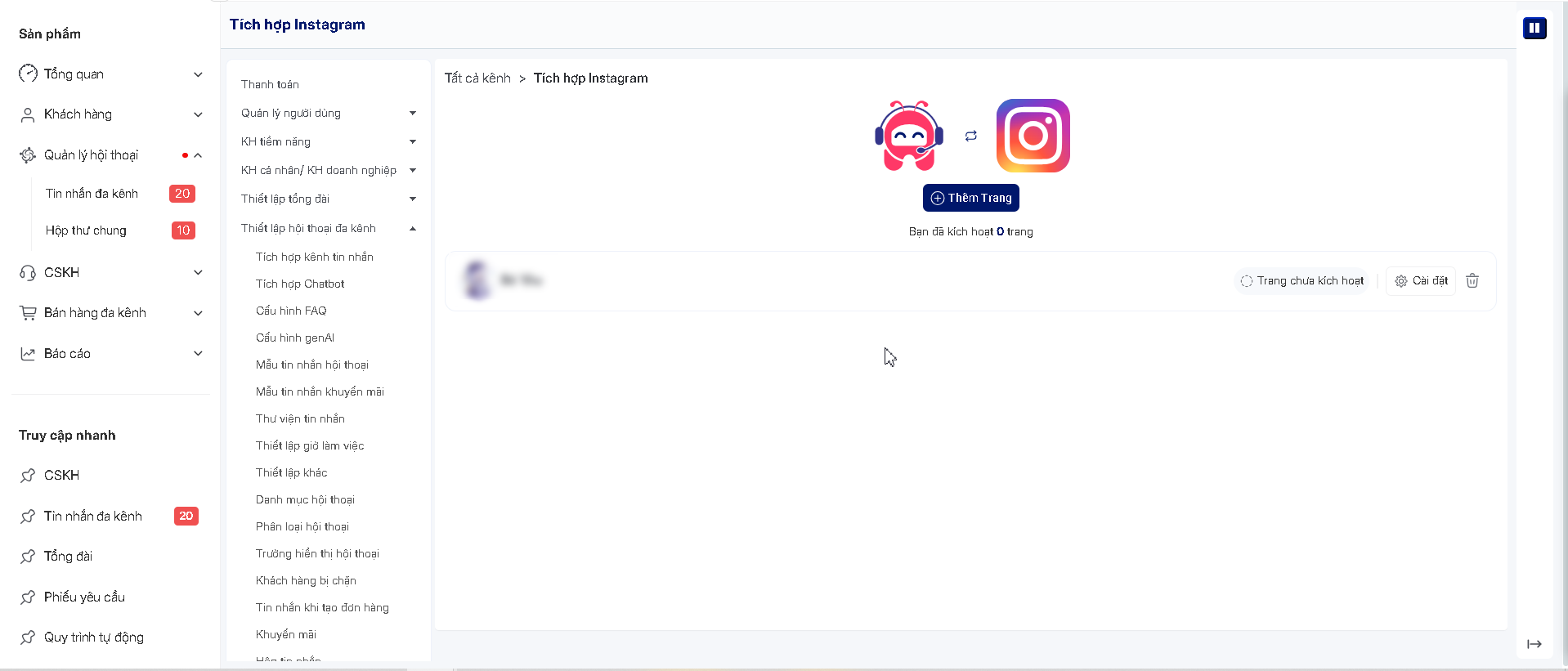Expand the Bán hàng đa kênh chevron
1568x671 pixels.
pos(198,313)
